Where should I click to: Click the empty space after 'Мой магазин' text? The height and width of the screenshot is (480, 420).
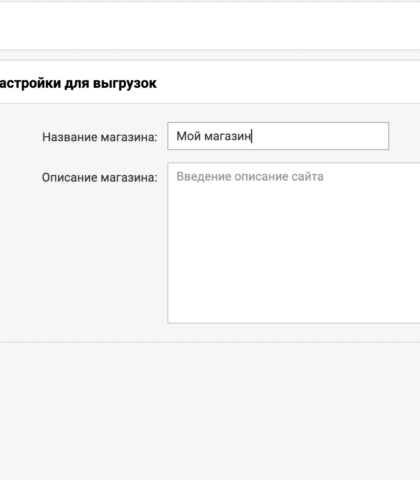(x=320, y=136)
